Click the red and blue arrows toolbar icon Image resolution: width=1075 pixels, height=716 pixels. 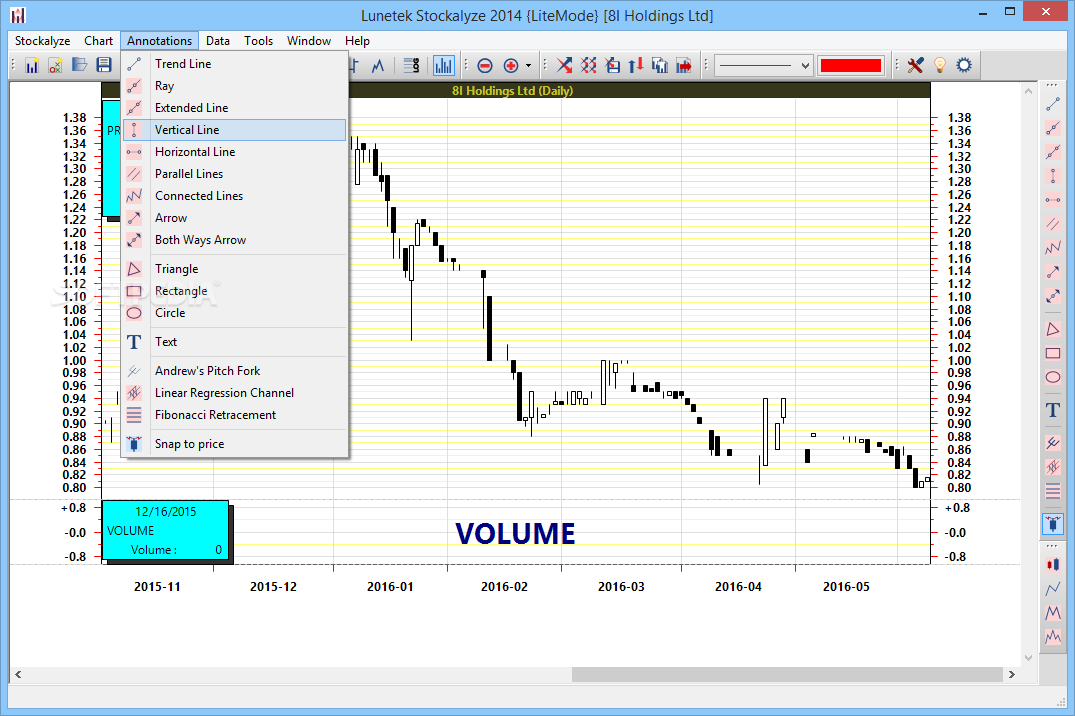(636, 66)
